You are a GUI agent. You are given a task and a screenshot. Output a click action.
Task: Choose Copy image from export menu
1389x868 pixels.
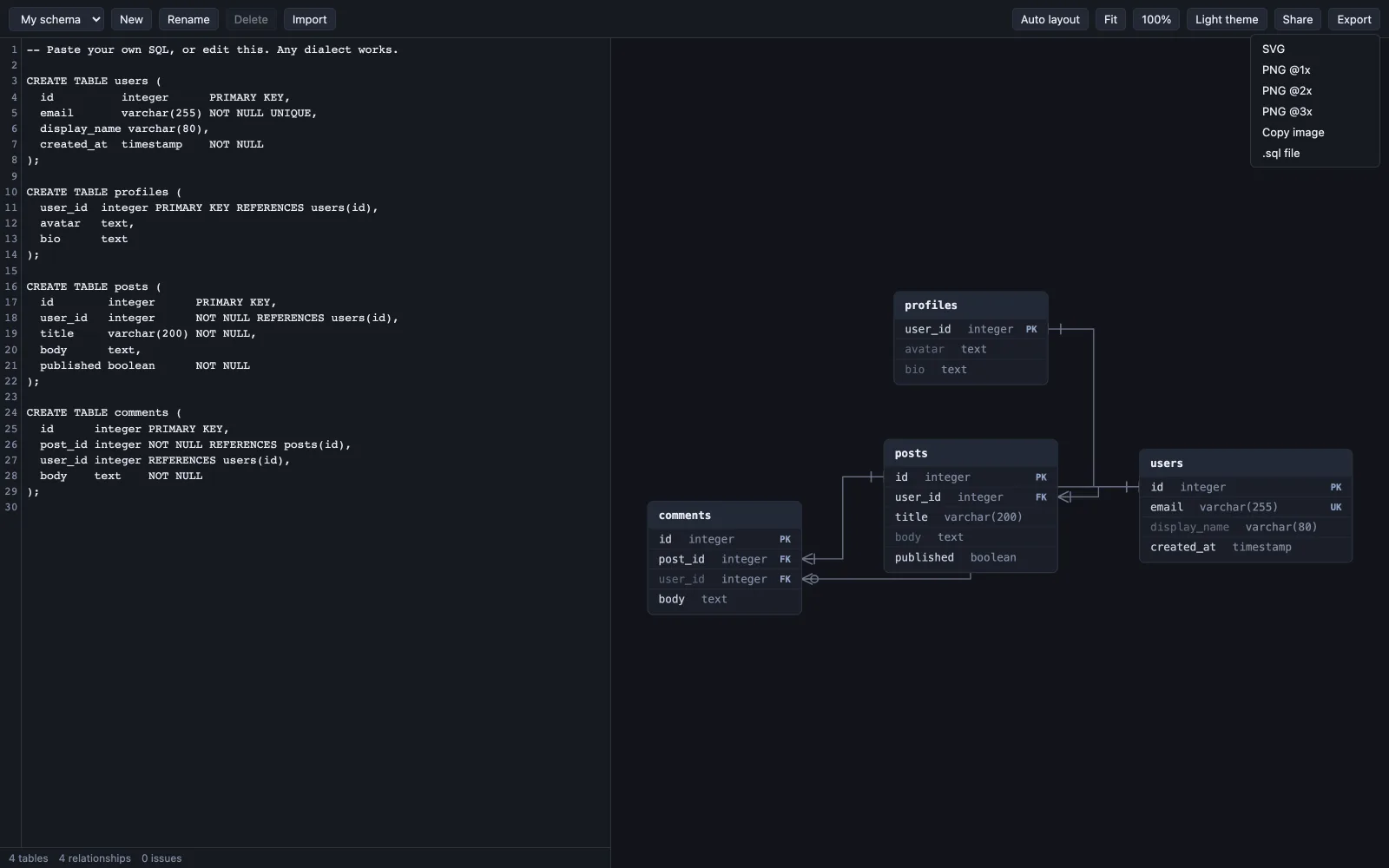coord(1314,132)
